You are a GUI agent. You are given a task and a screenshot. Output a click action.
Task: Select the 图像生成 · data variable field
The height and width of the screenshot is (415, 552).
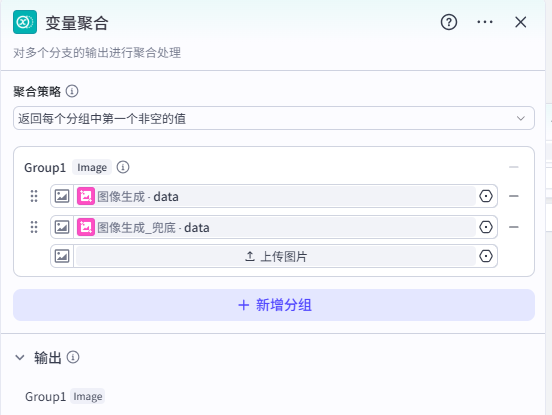[x=276, y=196]
